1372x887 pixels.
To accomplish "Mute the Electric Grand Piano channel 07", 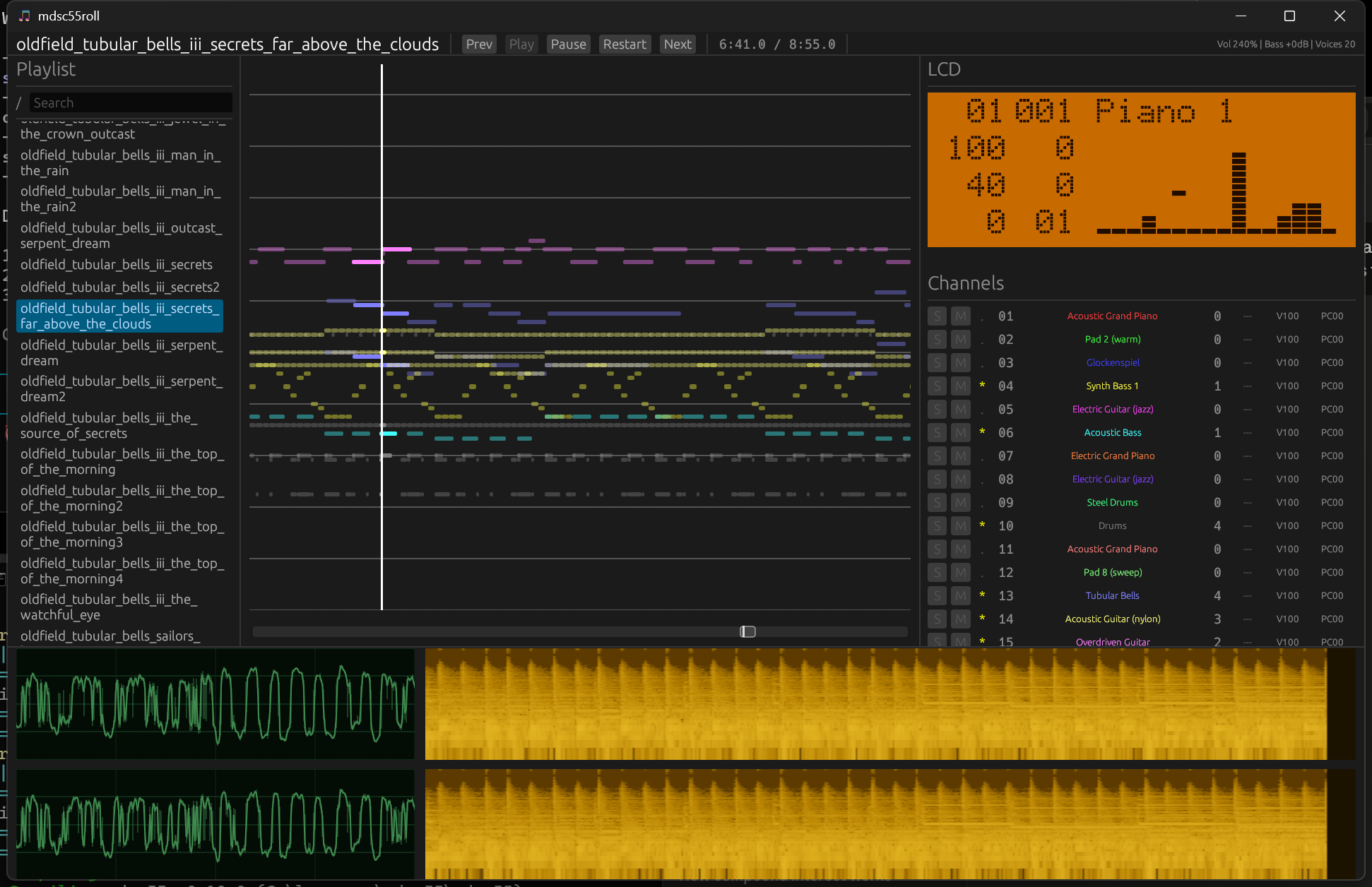I will 961,456.
